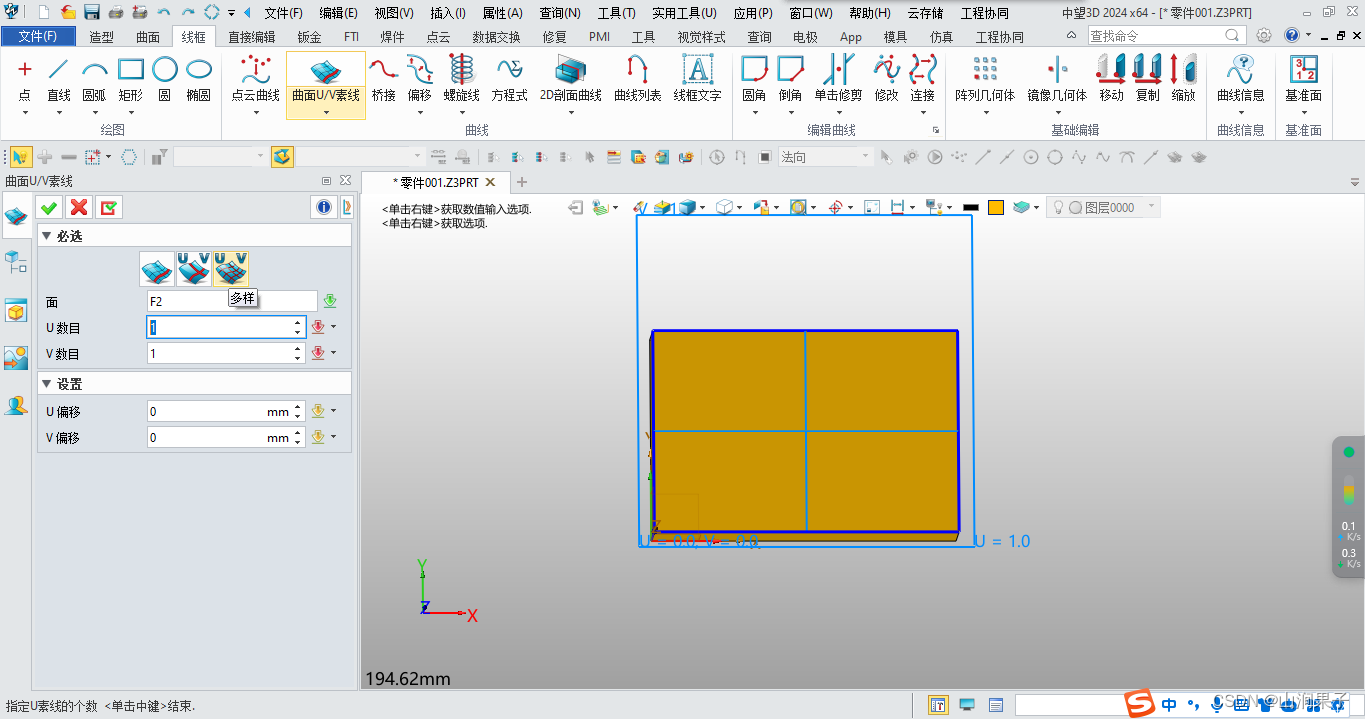
Task: Select the 倒角 (Chamfer) tool
Action: point(790,80)
